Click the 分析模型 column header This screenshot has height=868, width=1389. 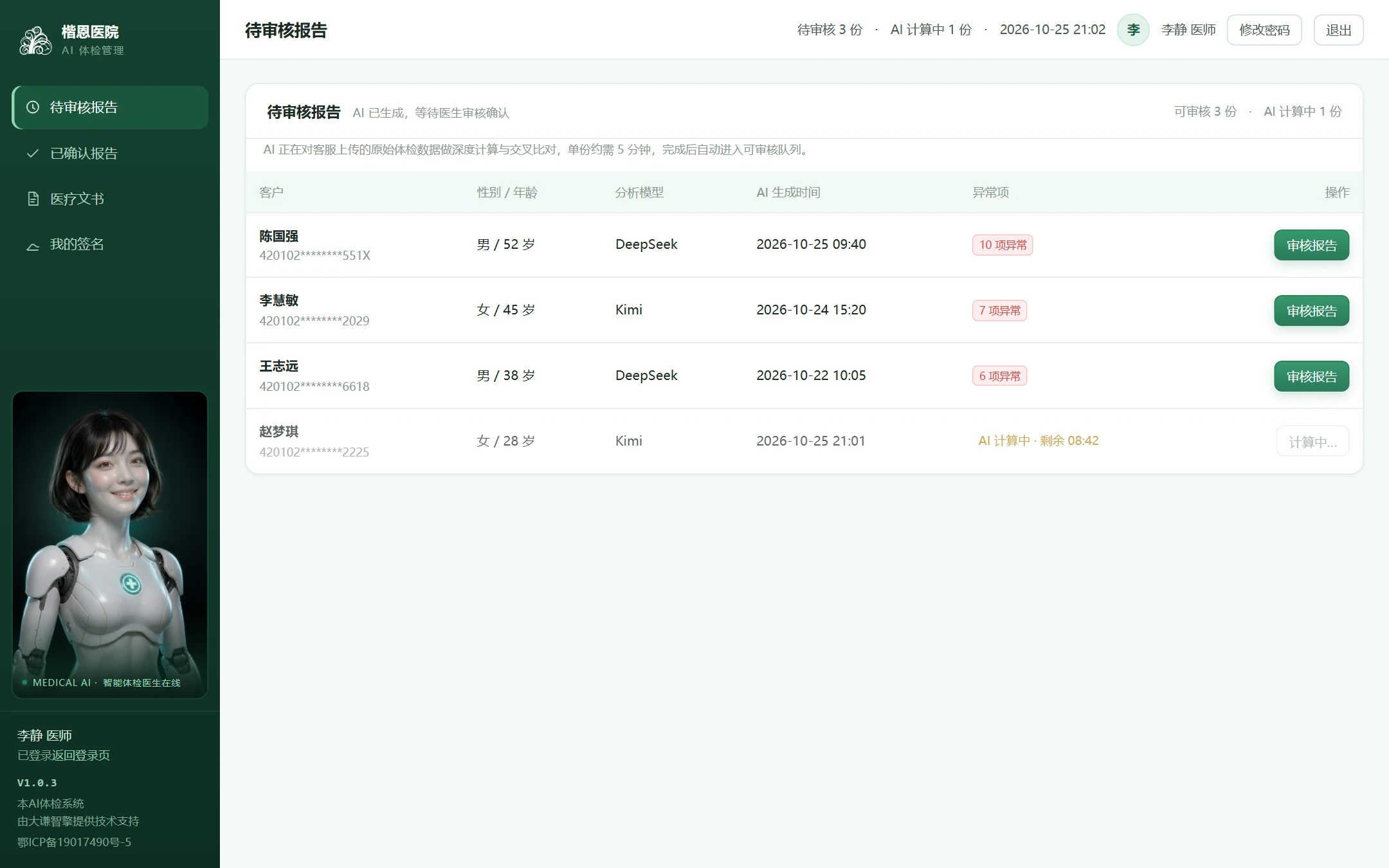tap(639, 192)
